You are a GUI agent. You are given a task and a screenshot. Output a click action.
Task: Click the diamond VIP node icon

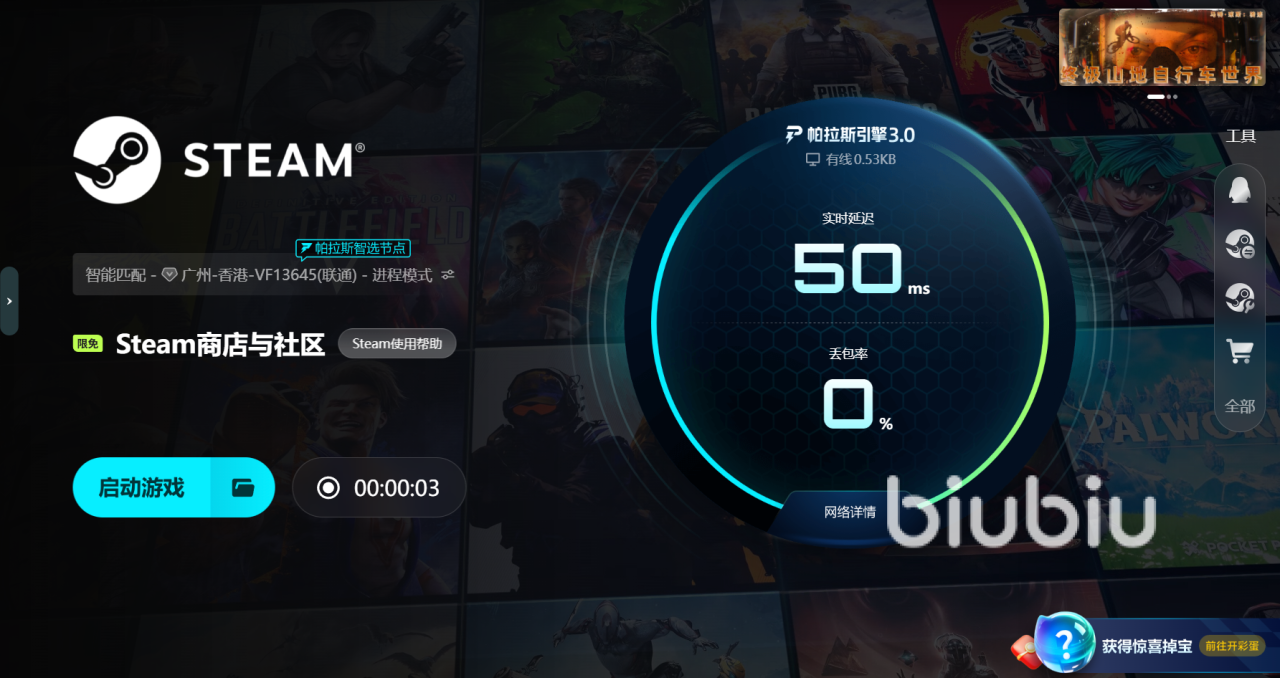click(x=170, y=274)
